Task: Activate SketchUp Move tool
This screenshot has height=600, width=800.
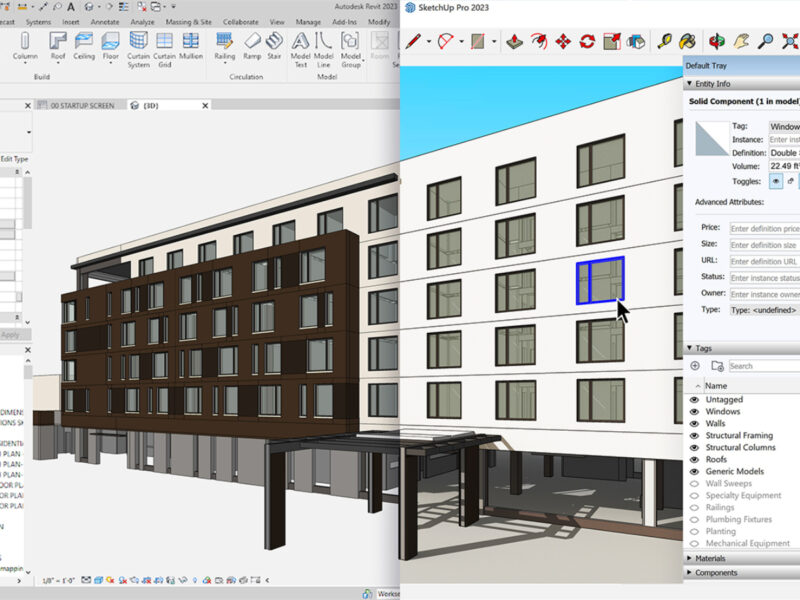Action: click(x=563, y=42)
